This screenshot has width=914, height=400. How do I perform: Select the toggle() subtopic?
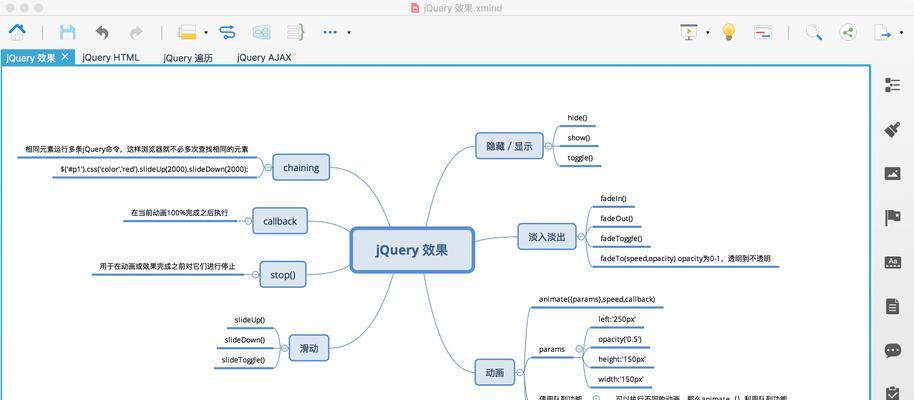[581, 158]
